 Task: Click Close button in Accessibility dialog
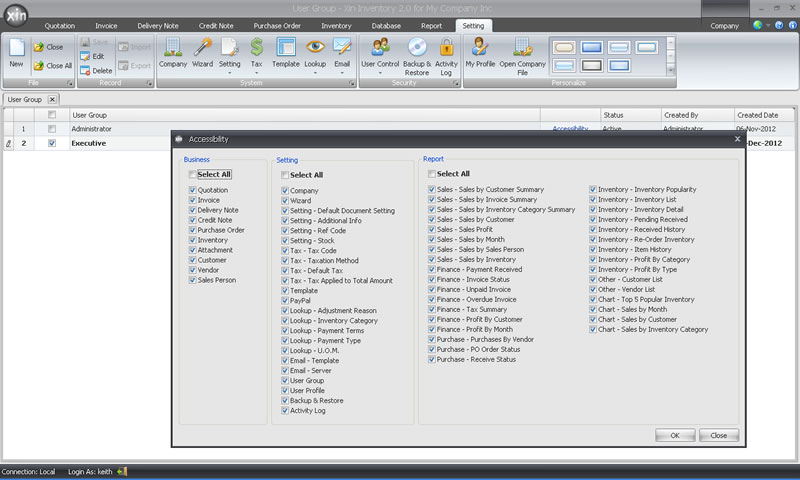click(719, 436)
